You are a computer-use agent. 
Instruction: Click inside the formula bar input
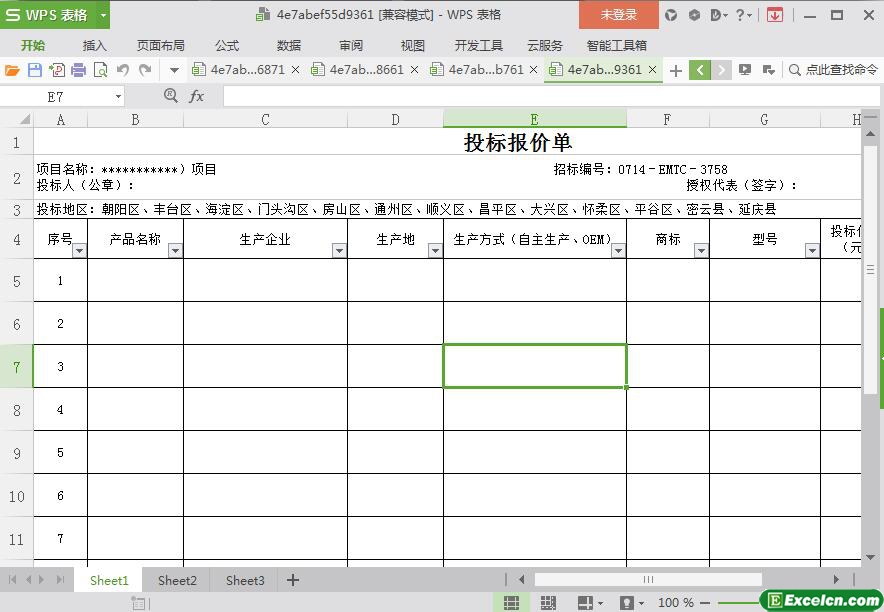pos(551,96)
